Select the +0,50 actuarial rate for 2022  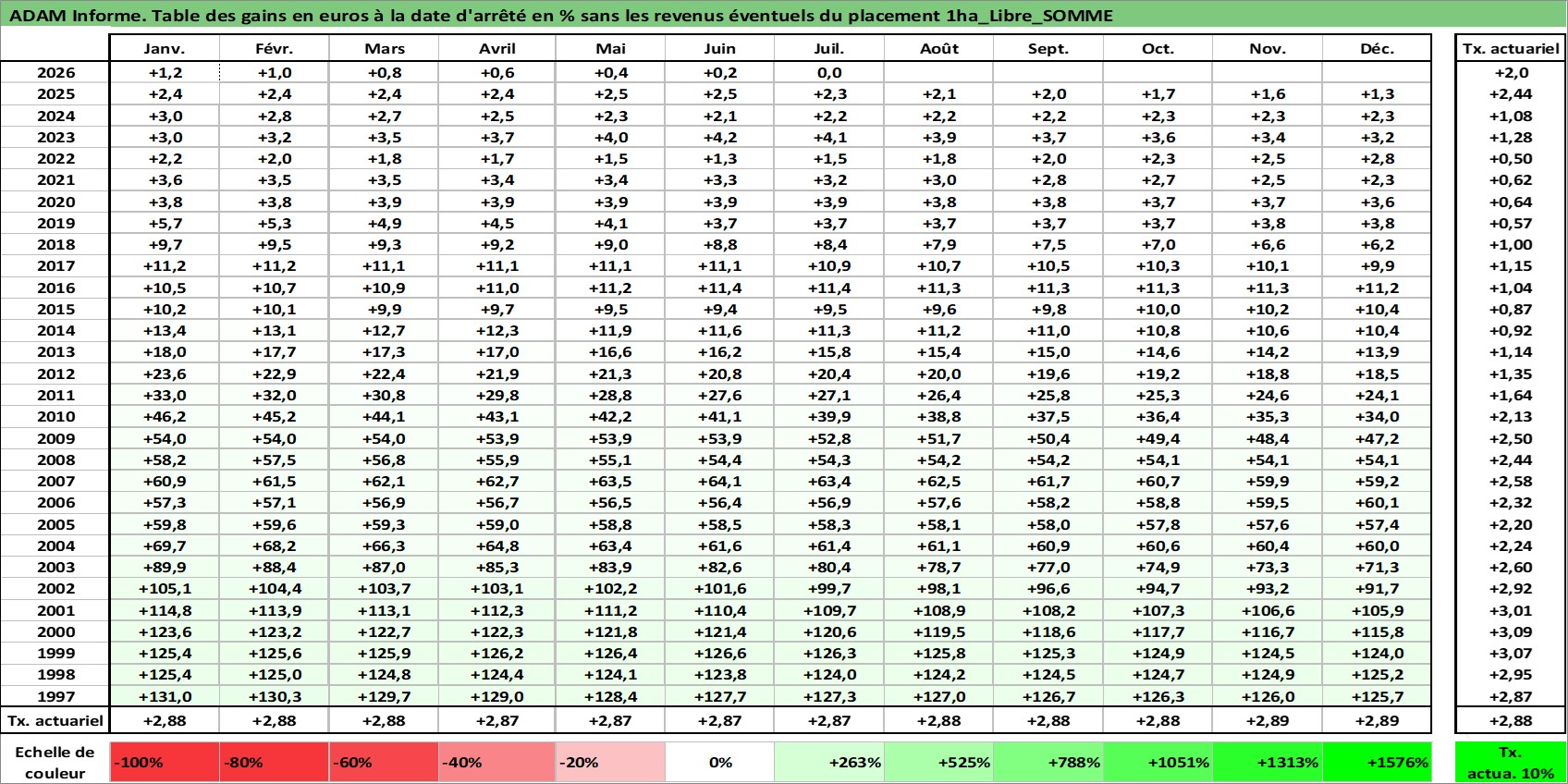click(x=1511, y=158)
